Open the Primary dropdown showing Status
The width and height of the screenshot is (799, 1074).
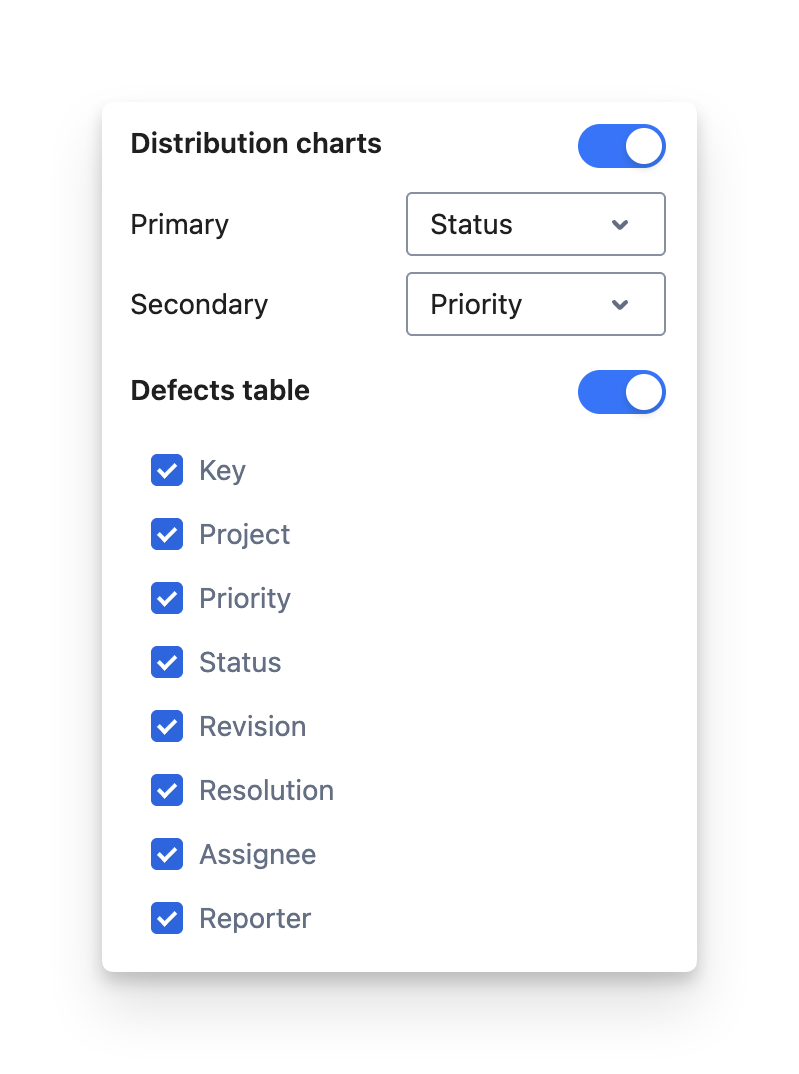tap(535, 224)
